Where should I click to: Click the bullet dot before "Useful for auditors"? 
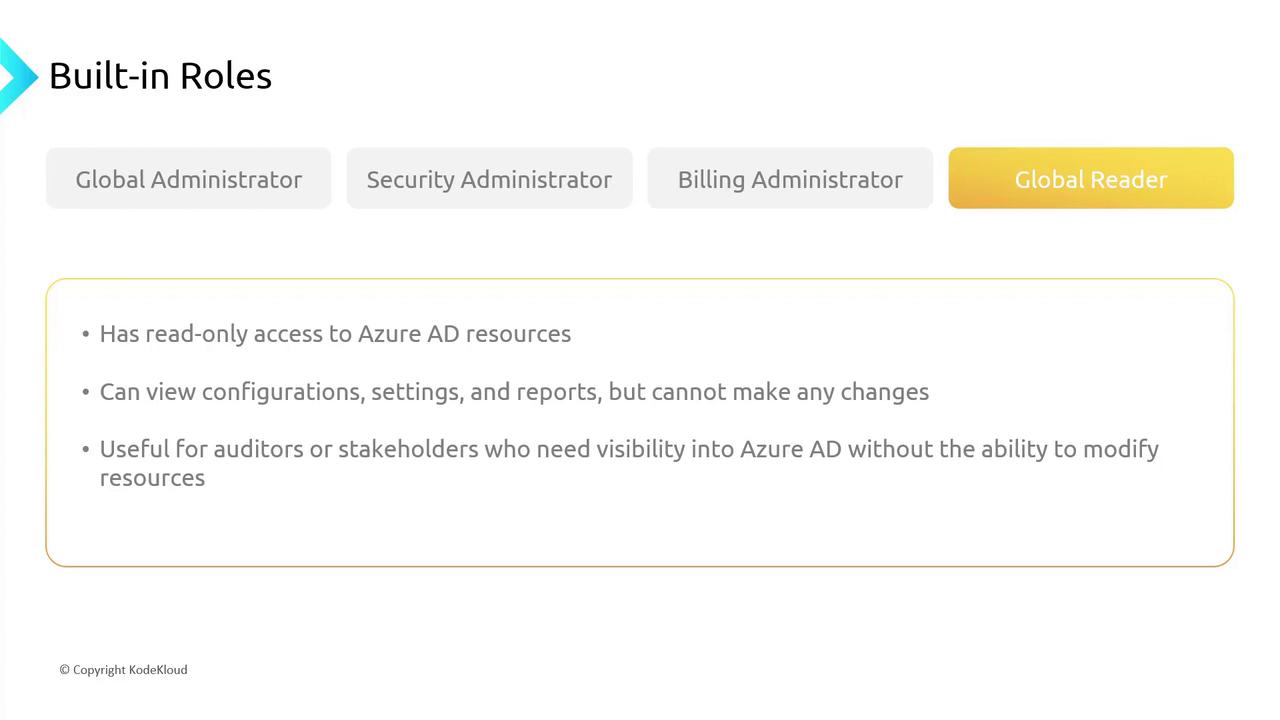point(86,450)
